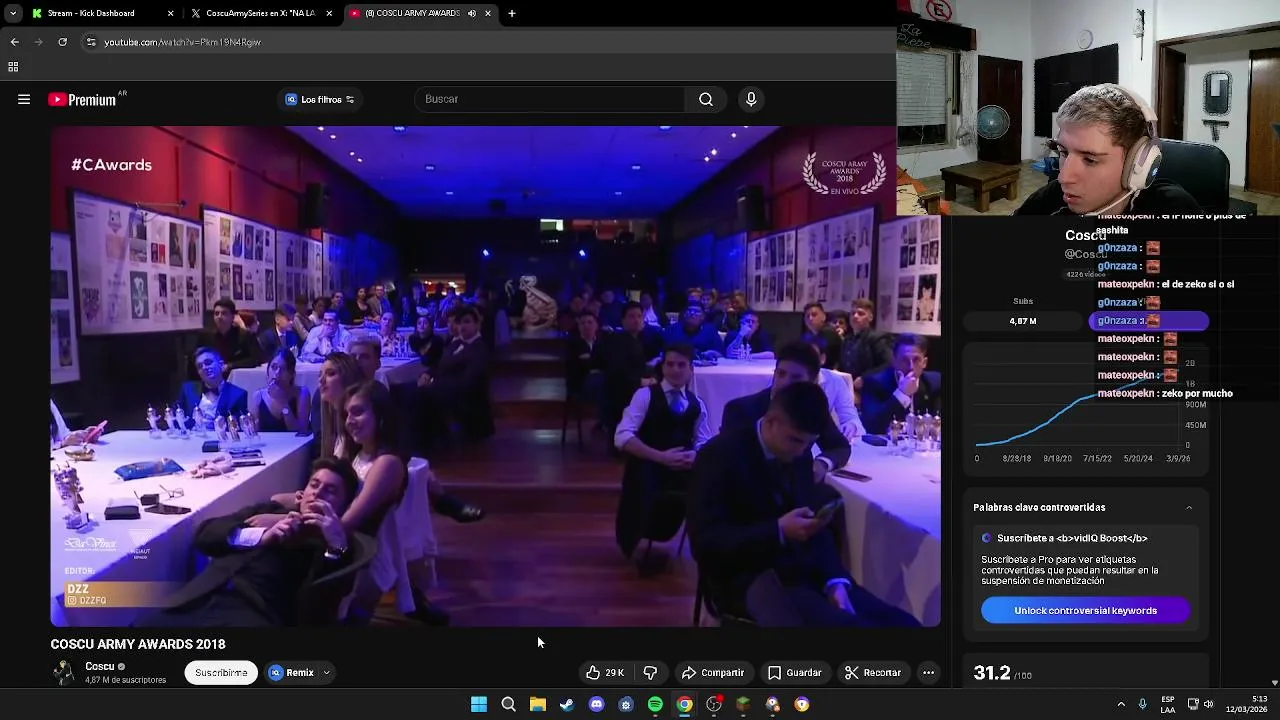Open the Chrome apps grid shortcut
The image size is (1280, 720).
point(13,67)
